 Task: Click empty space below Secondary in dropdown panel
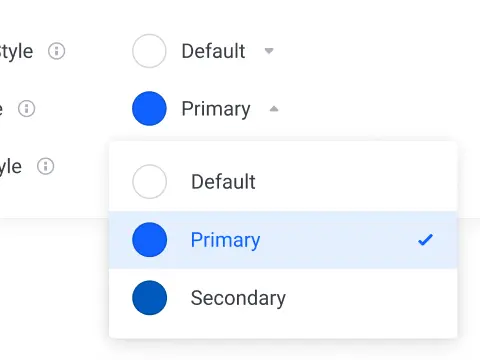point(283,332)
